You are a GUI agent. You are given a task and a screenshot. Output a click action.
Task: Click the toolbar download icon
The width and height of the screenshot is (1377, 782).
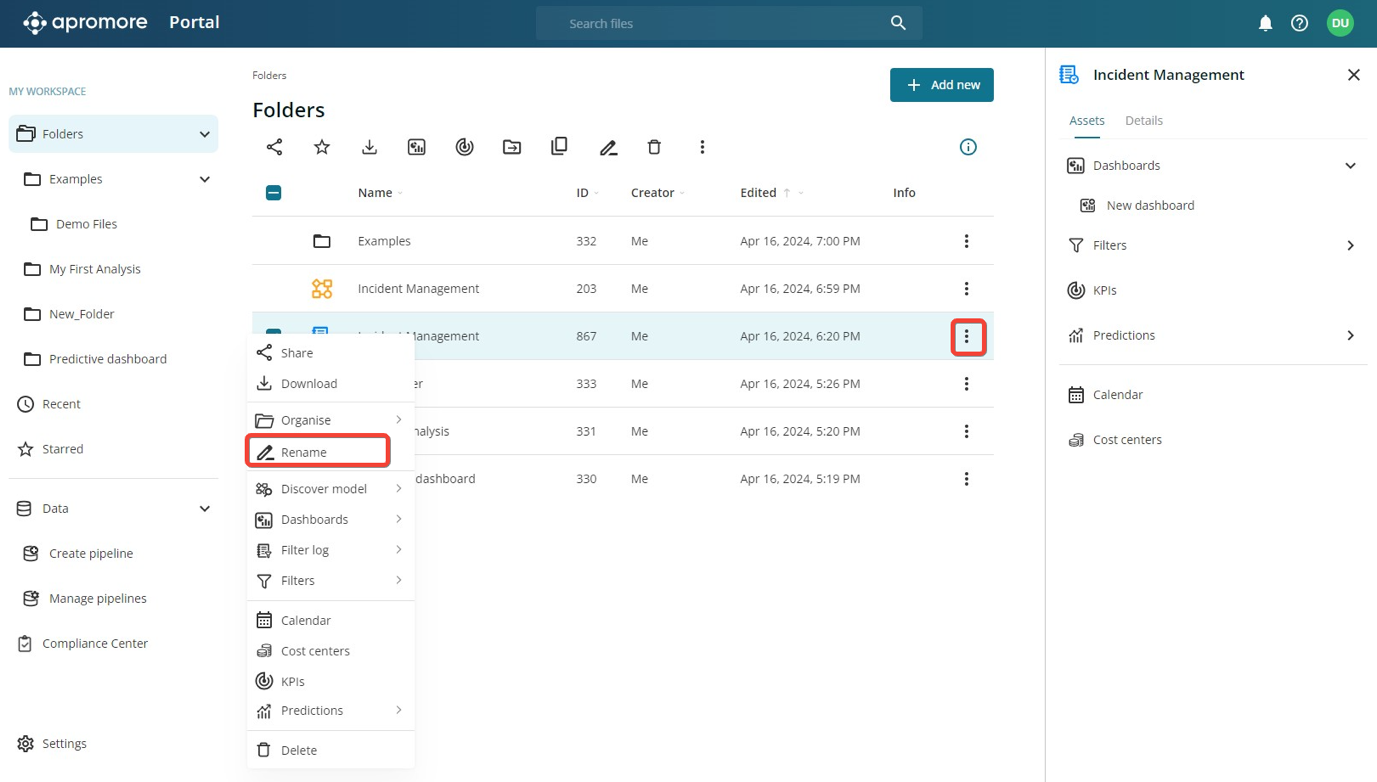click(369, 147)
